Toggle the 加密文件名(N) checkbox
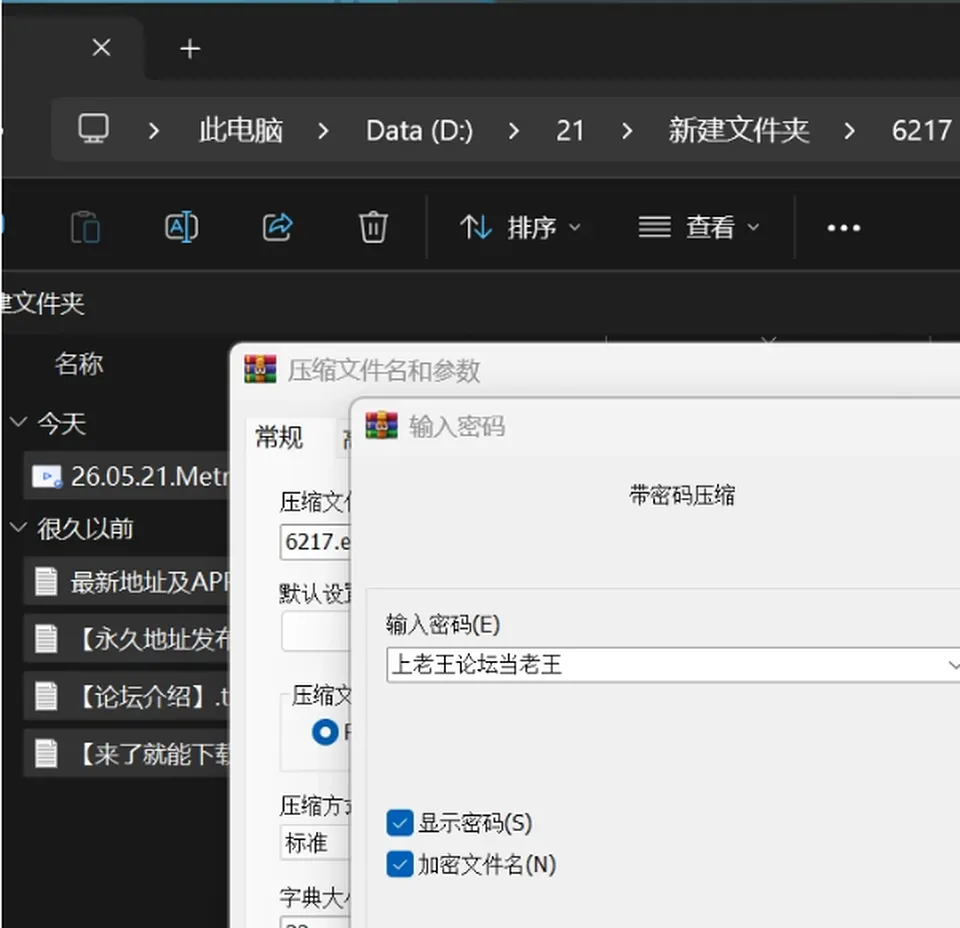This screenshot has height=928, width=960. tap(400, 865)
